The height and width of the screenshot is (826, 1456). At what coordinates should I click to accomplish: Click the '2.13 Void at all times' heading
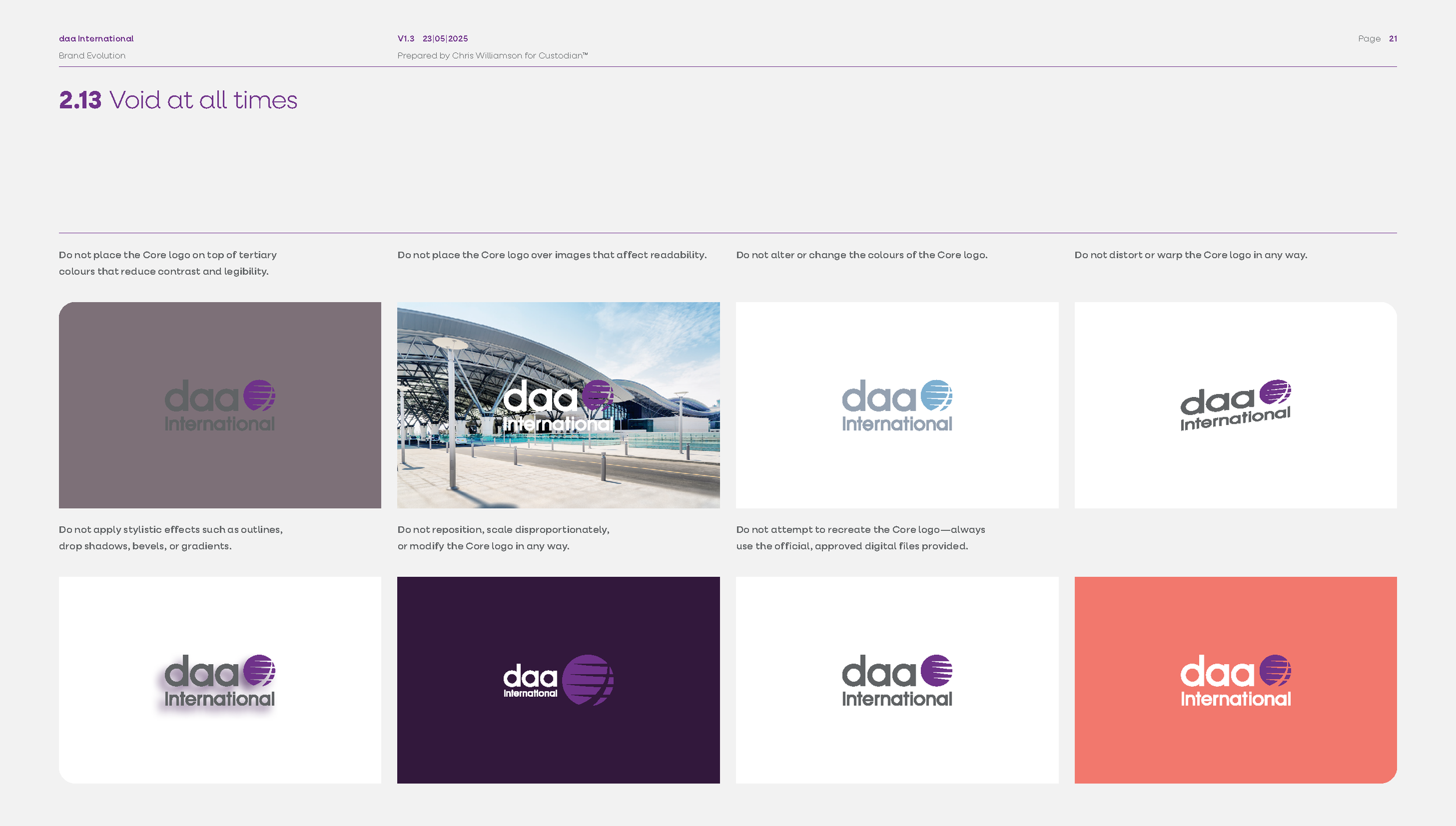[178, 100]
